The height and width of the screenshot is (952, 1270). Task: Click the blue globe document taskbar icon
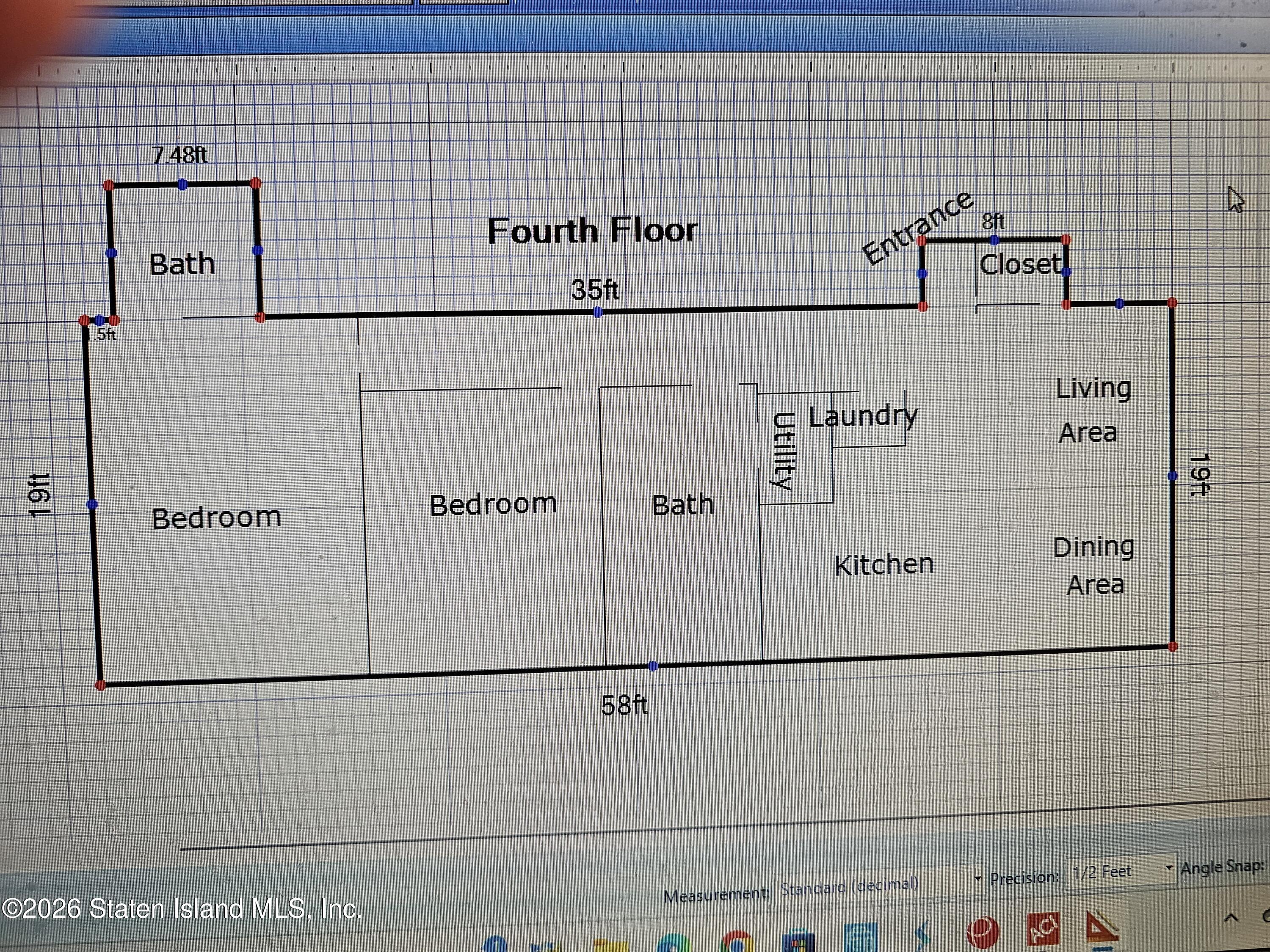click(861, 937)
